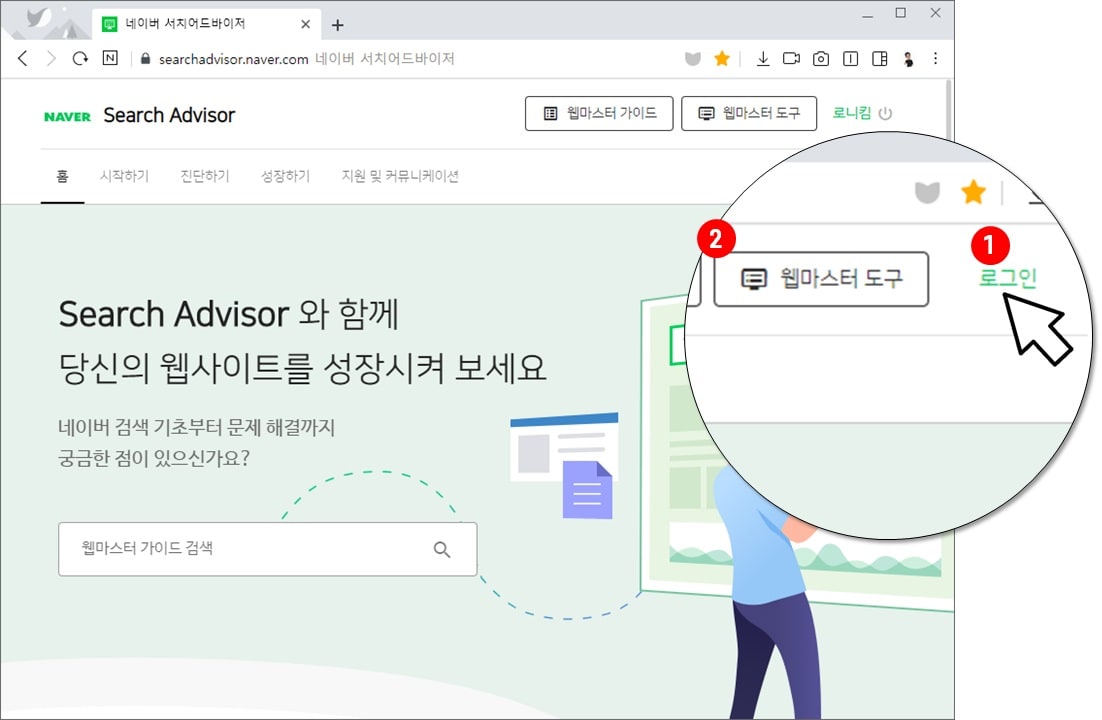
Task: Reload the page with the refresh icon
Action: pyautogui.click(x=80, y=58)
